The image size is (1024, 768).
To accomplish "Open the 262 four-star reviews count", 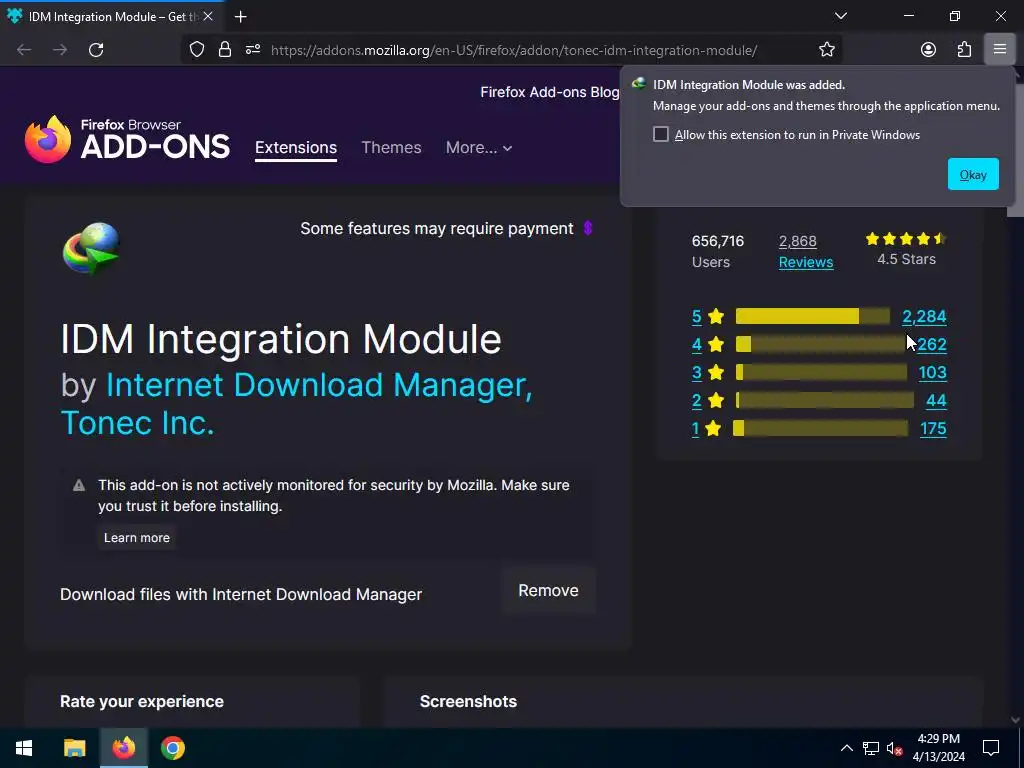I will click(932, 344).
